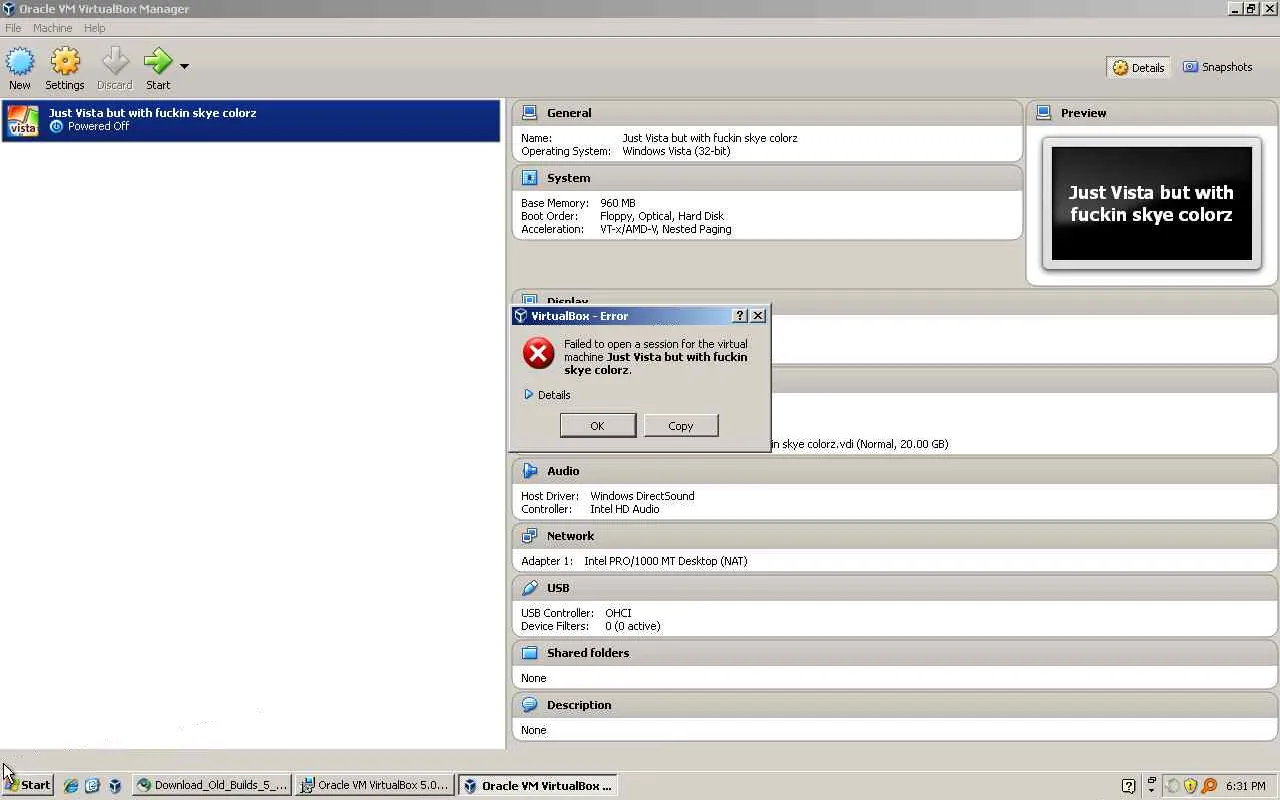Open the USB section header link

558,588
